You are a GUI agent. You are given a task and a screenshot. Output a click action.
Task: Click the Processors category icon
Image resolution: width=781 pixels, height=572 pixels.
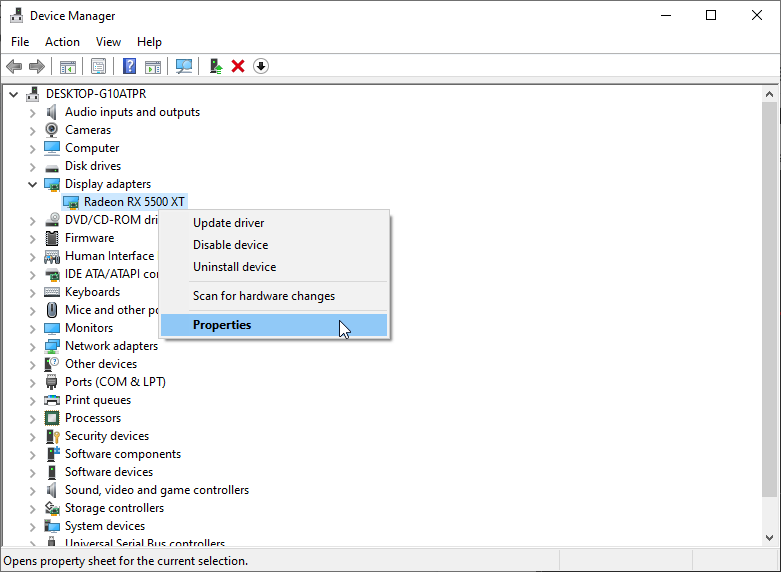52,418
